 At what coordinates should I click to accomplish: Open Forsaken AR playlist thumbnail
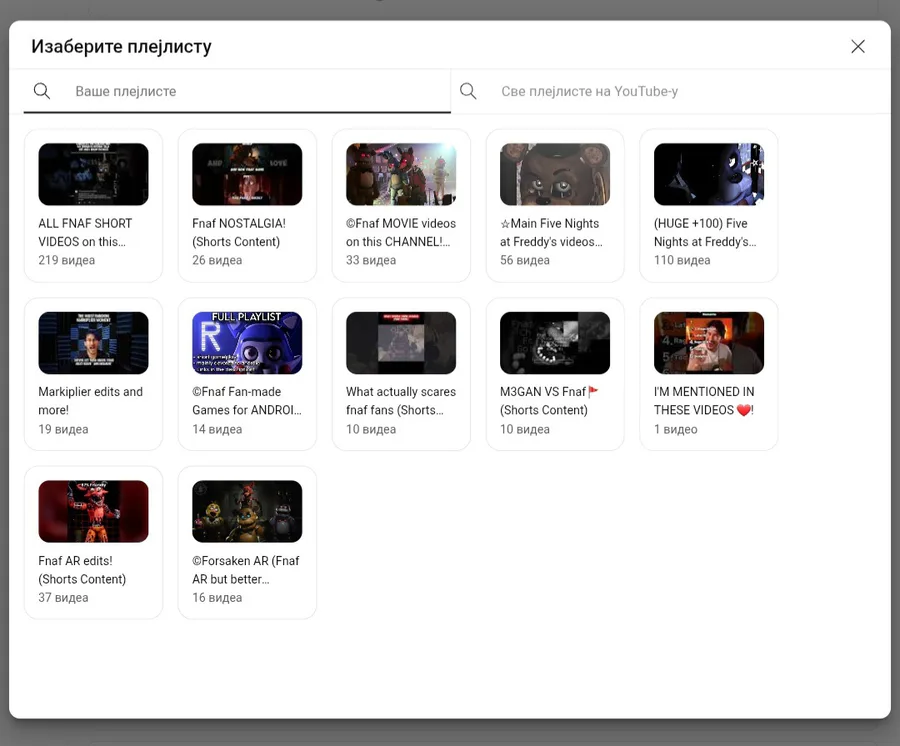point(247,511)
